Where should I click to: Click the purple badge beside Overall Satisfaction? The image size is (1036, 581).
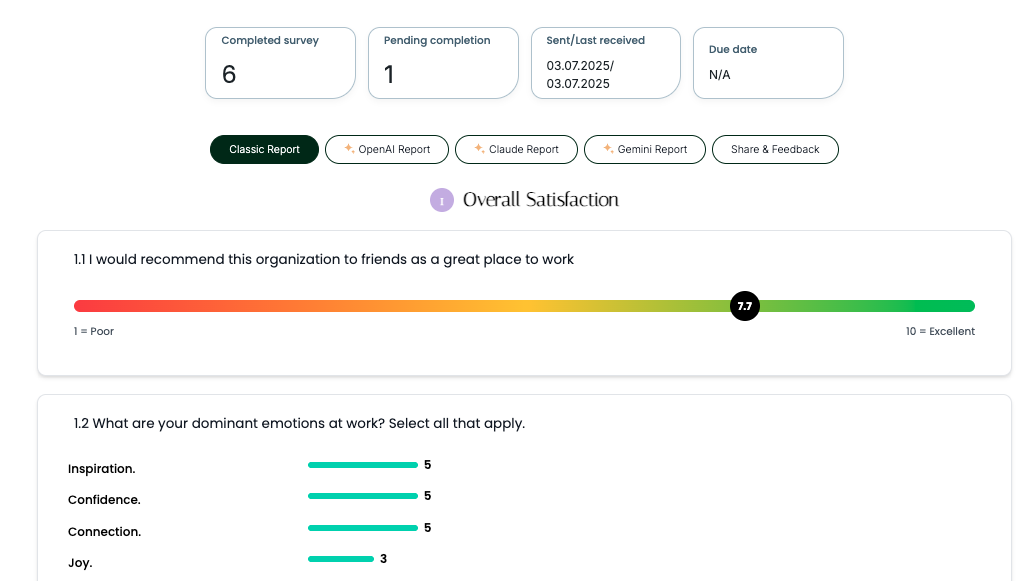[x=442, y=200]
